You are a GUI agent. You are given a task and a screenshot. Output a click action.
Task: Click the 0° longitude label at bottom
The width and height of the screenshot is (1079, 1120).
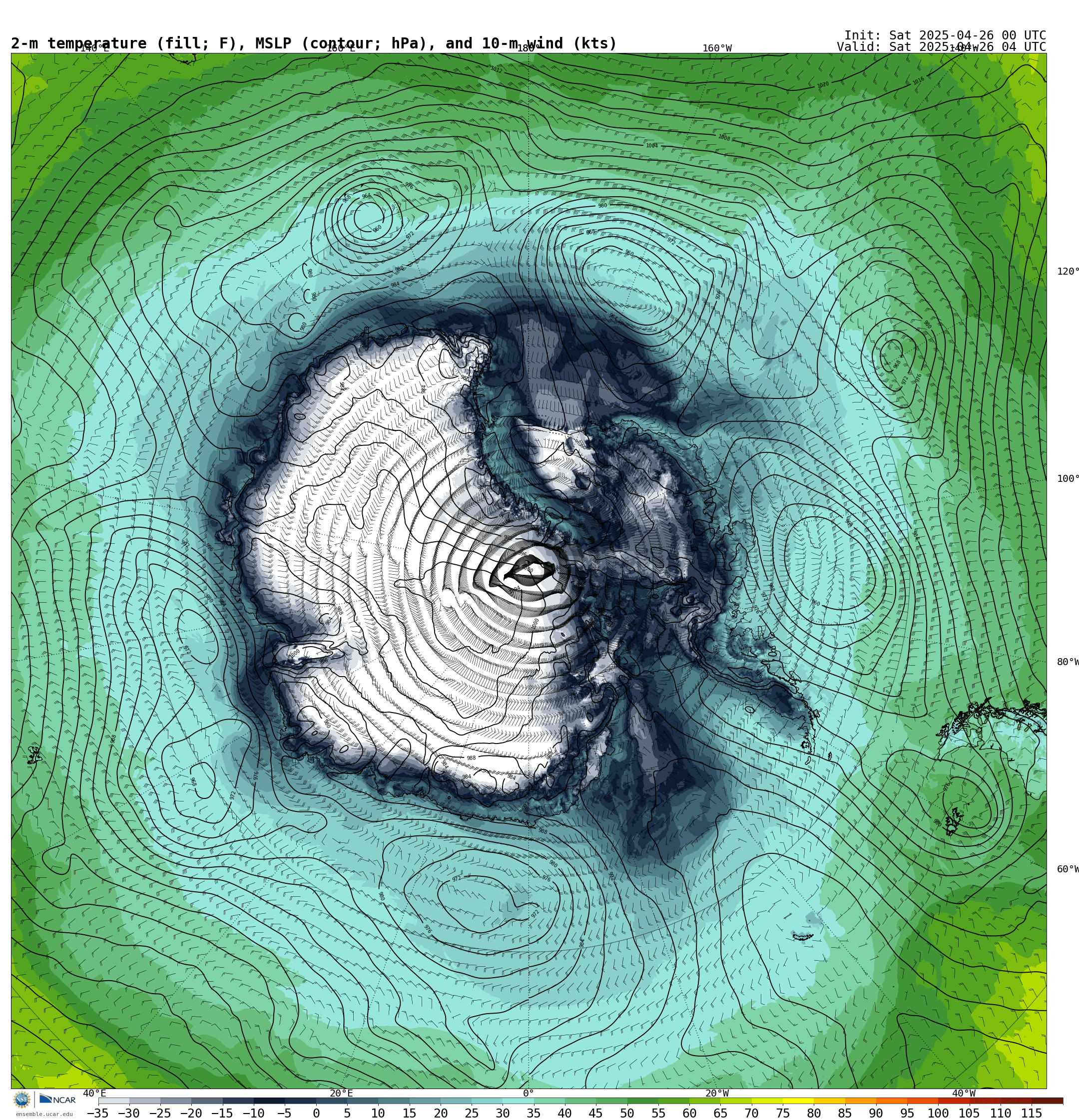coord(529,1093)
